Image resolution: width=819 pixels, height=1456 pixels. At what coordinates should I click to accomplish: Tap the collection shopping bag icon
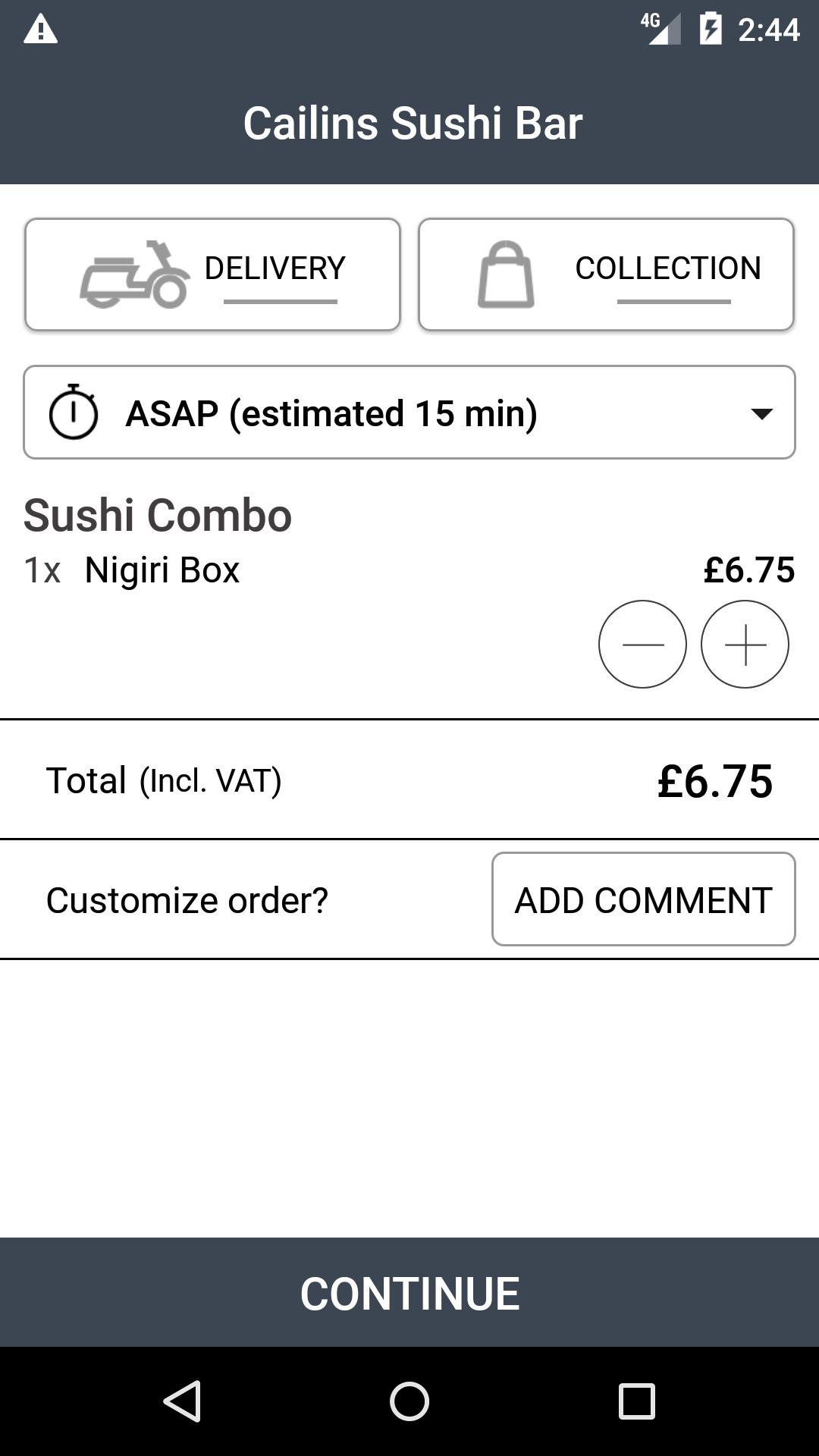pyautogui.click(x=506, y=275)
